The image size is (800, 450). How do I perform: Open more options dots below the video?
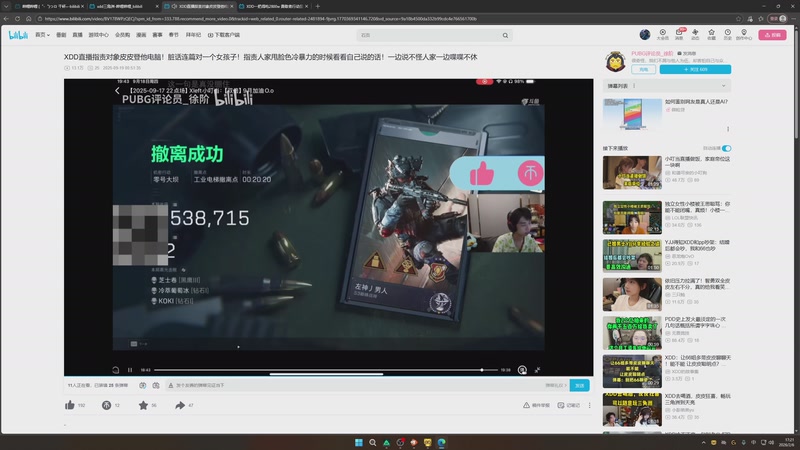tap(589, 405)
